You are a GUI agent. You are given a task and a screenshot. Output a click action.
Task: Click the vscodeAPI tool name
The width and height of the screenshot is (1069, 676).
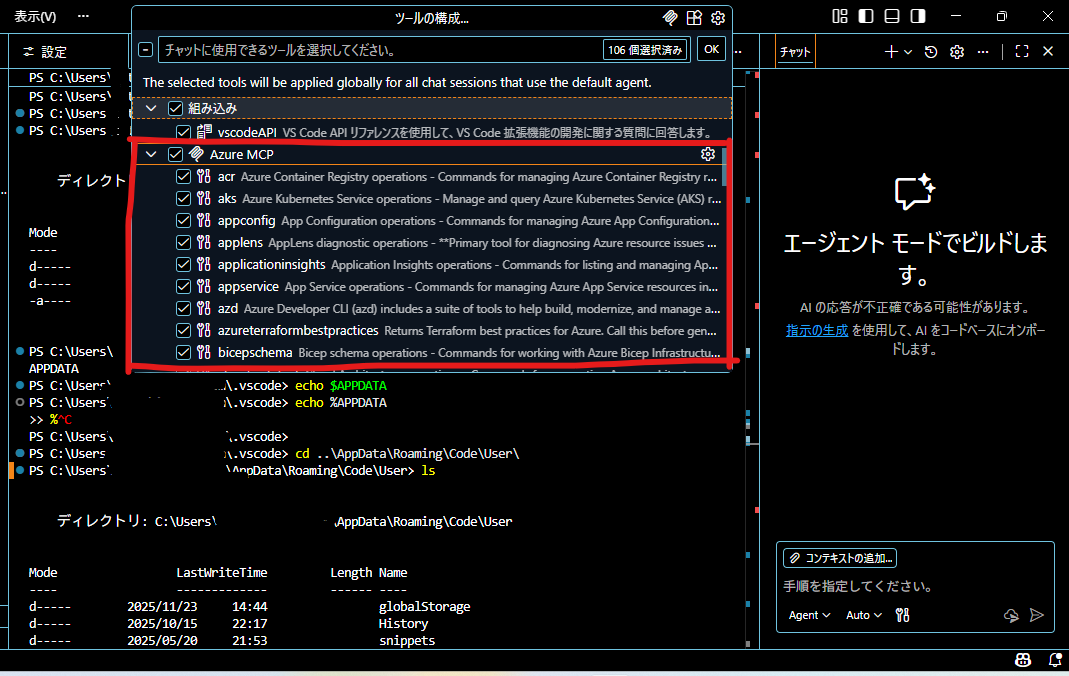tap(247, 132)
